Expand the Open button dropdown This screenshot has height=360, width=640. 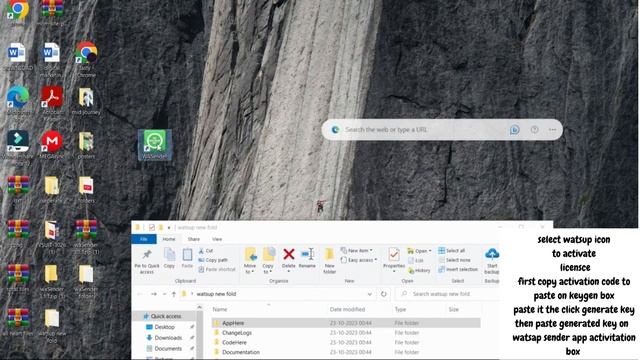pyautogui.click(x=430, y=251)
